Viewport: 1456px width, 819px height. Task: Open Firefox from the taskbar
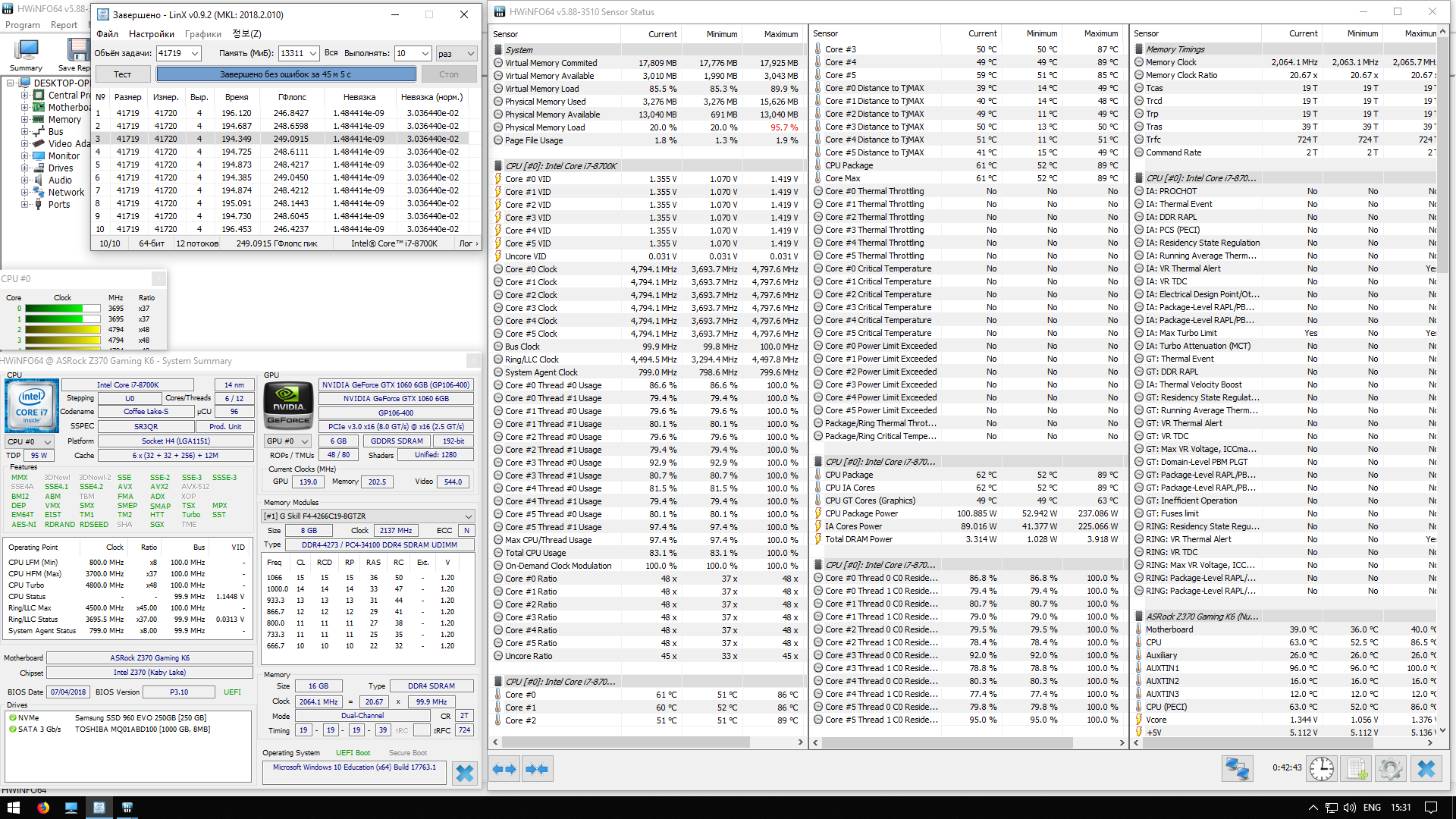pyautogui.click(x=43, y=808)
